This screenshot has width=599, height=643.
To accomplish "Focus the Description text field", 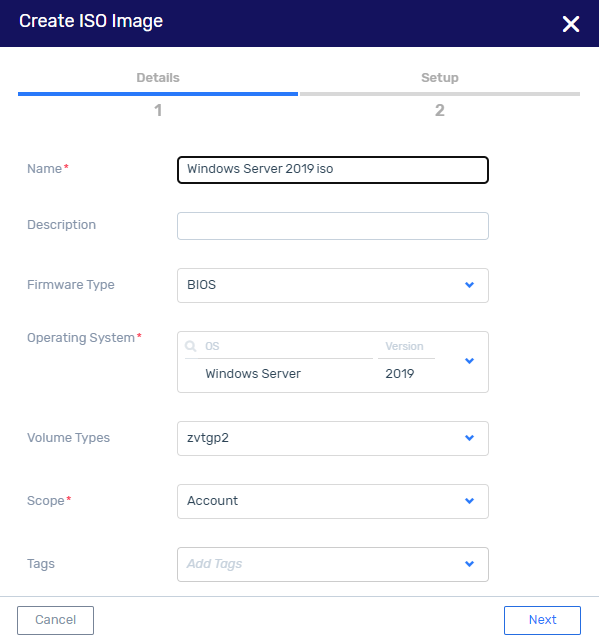I will tap(333, 226).
